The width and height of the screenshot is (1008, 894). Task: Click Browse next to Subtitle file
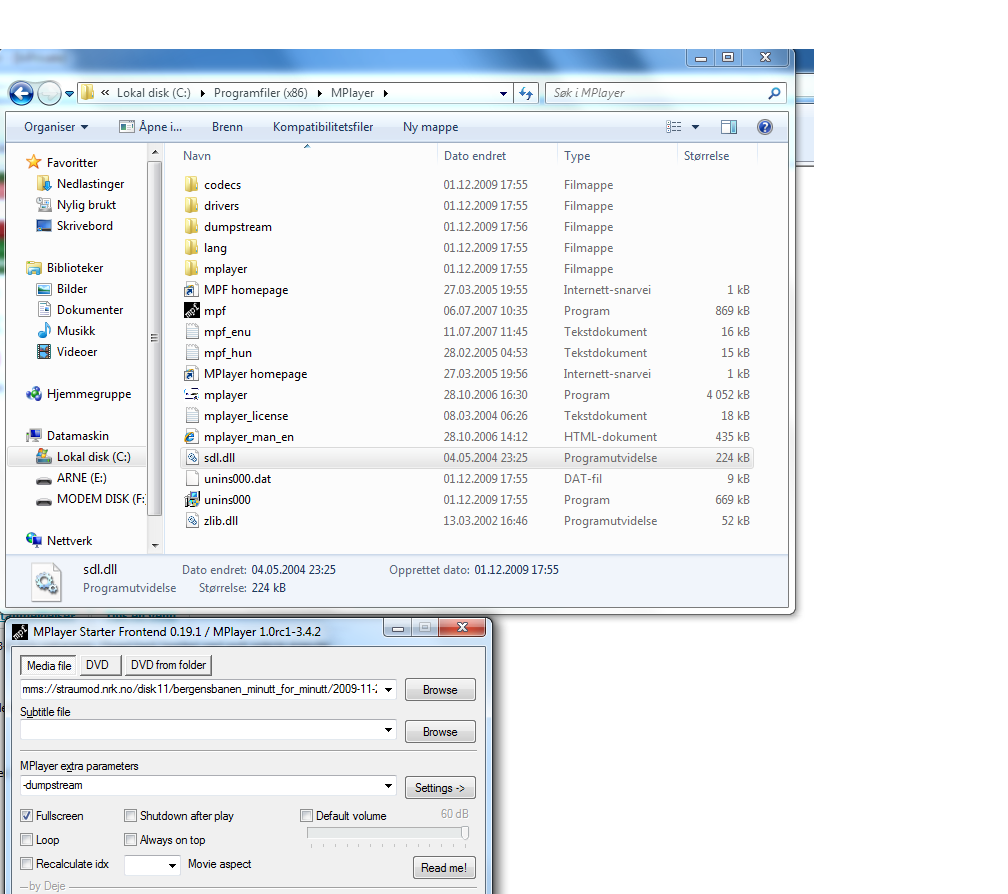(440, 732)
